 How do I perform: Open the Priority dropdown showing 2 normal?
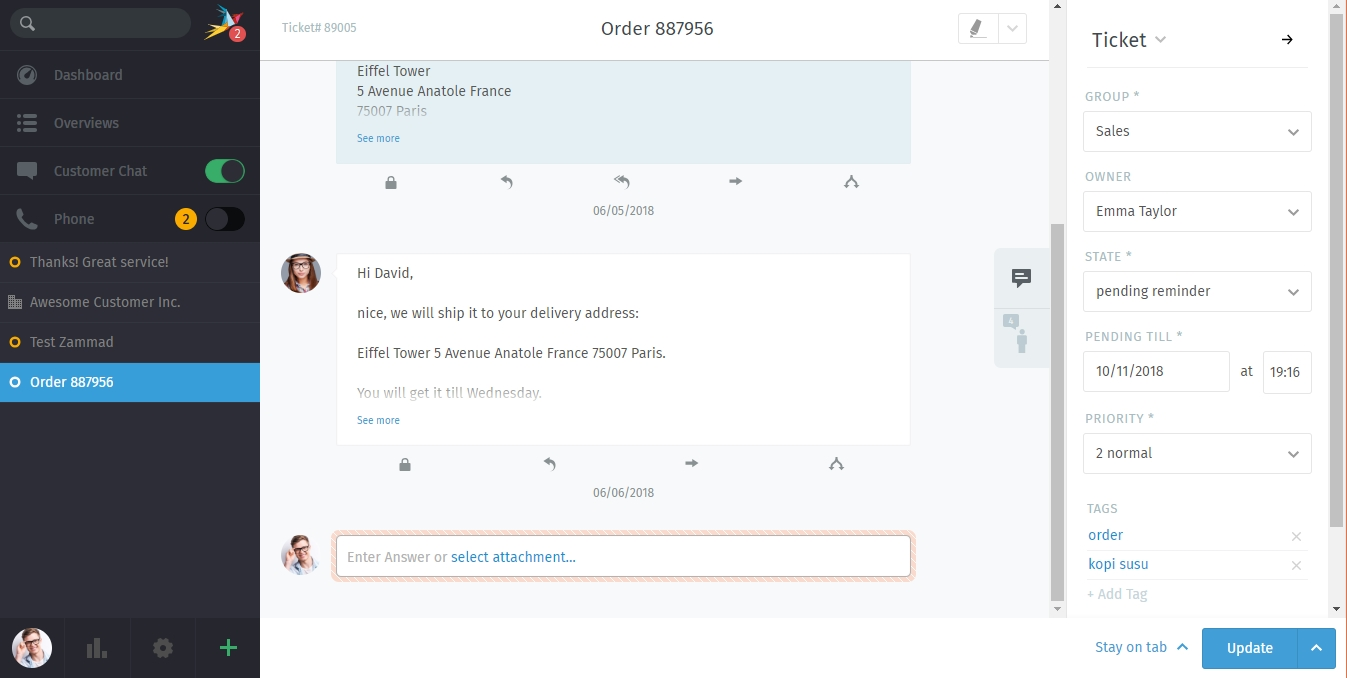point(1197,453)
